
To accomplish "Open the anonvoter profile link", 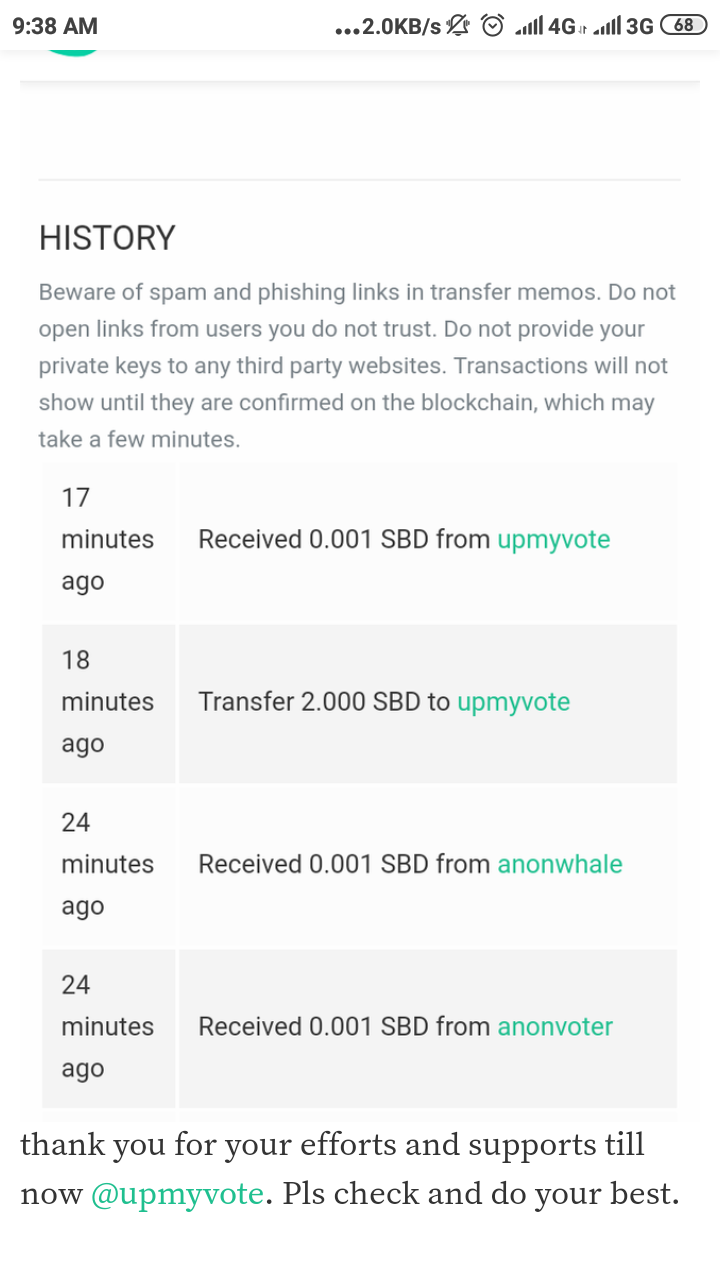I will (555, 1026).
